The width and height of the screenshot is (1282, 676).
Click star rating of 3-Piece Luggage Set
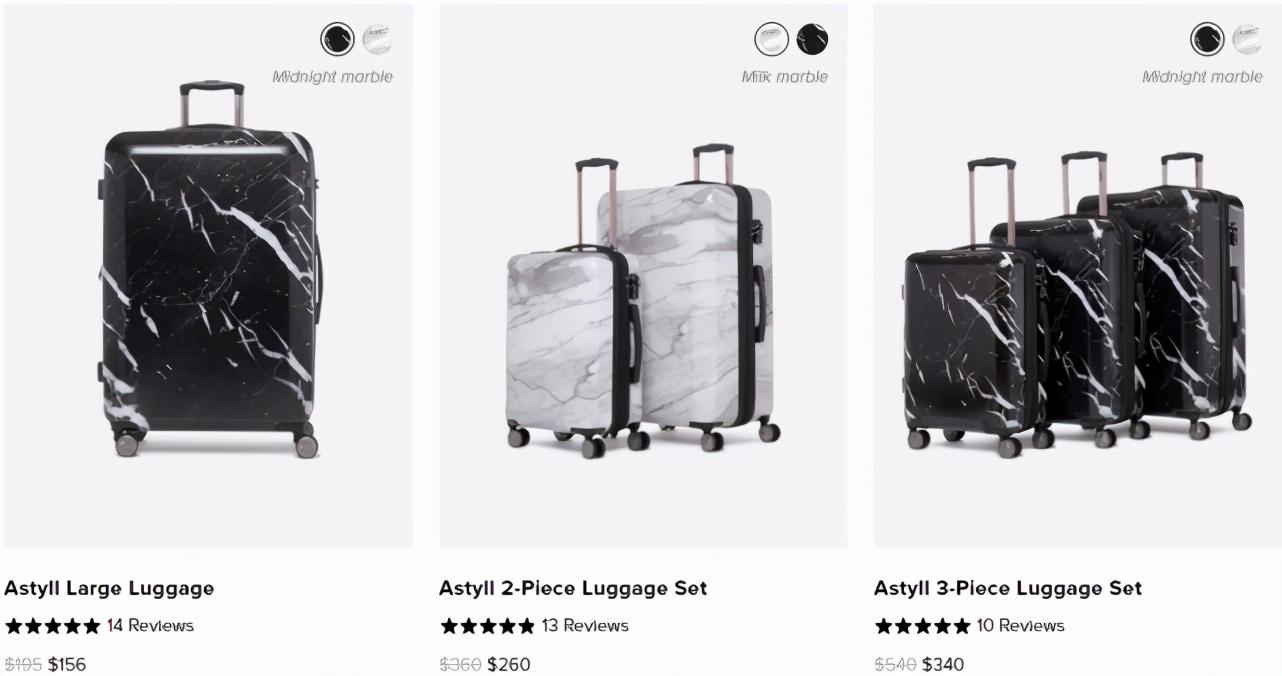pos(923,626)
